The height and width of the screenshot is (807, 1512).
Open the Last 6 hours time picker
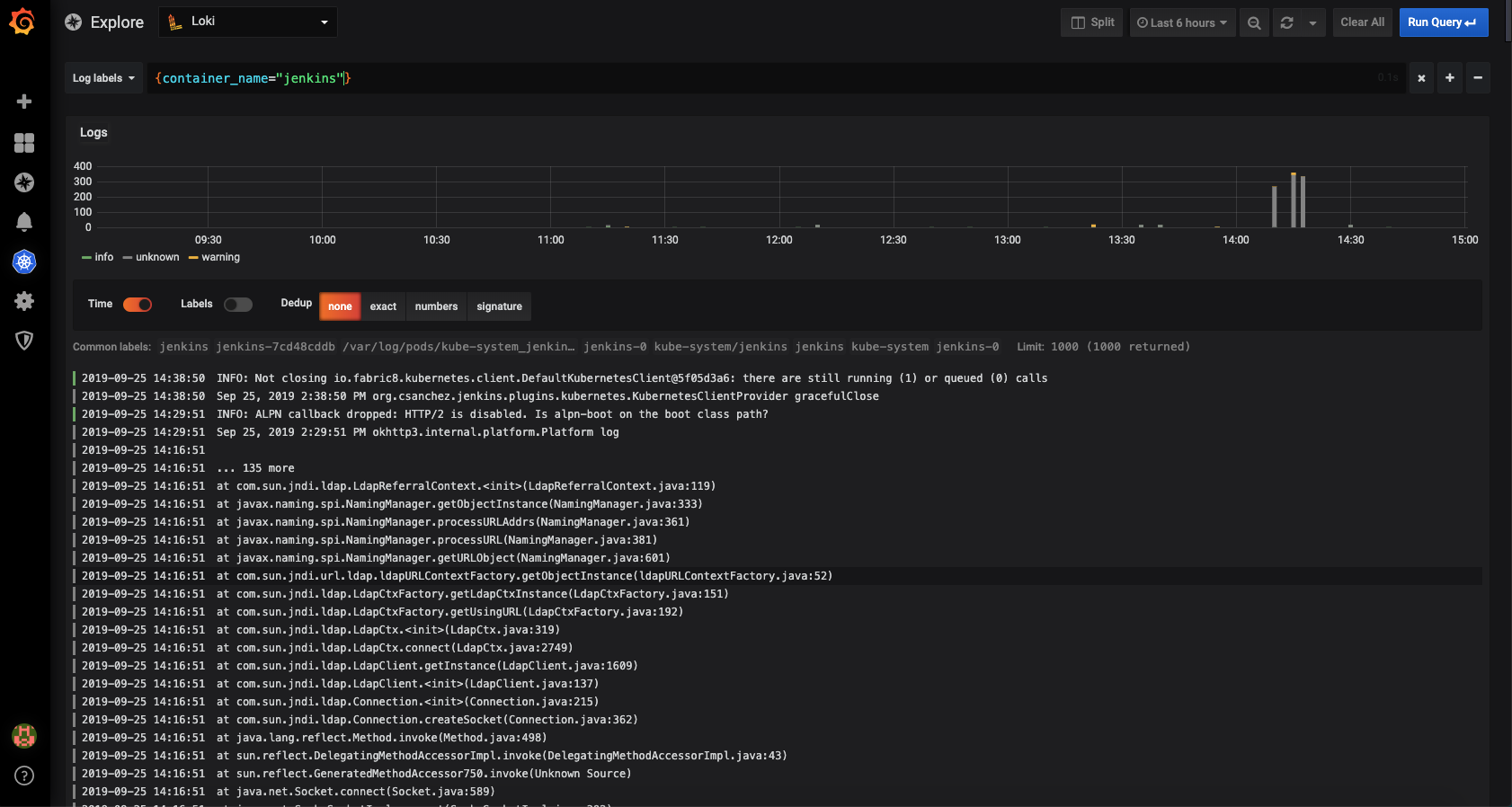click(x=1181, y=22)
